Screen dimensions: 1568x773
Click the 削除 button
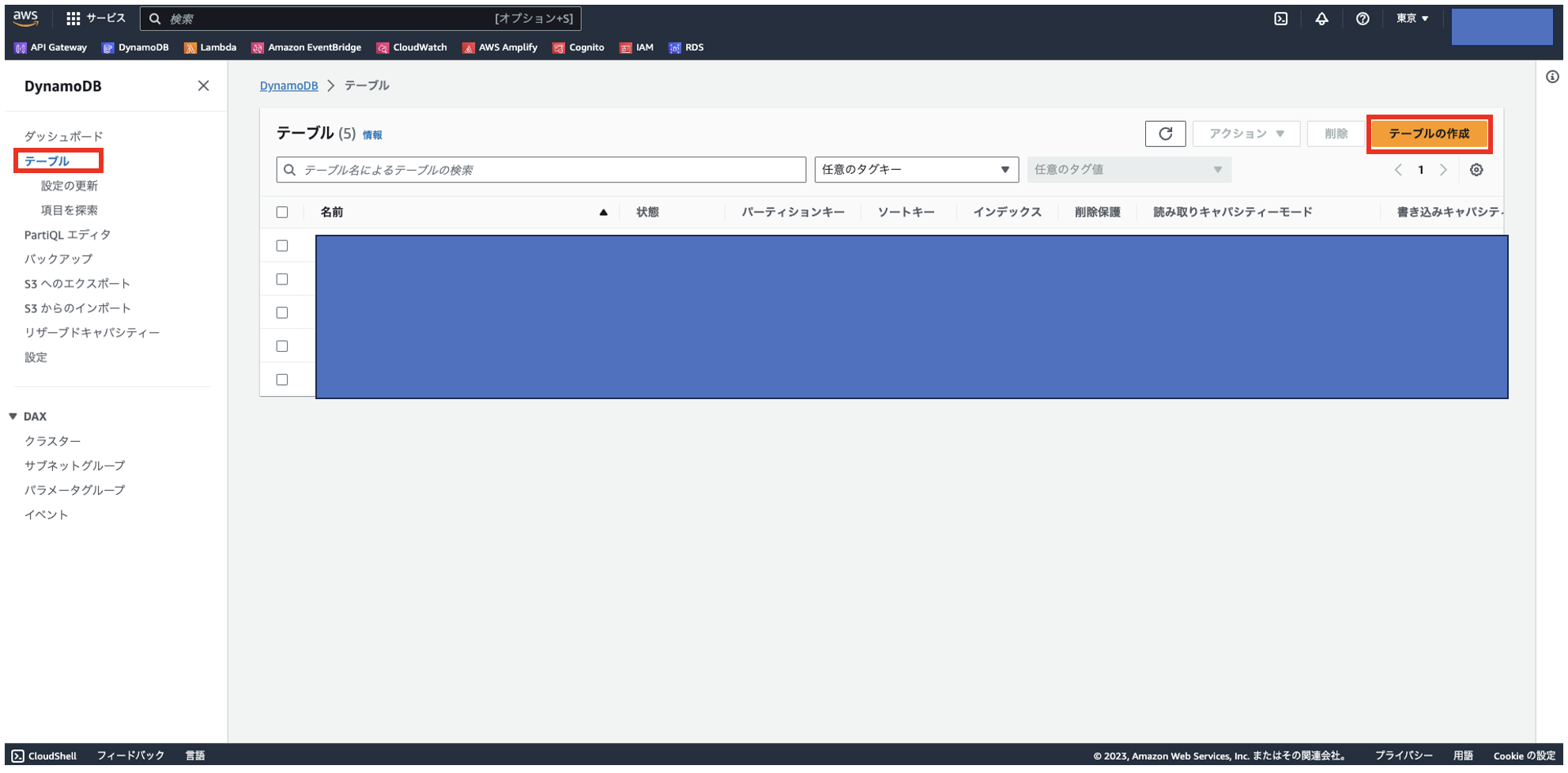point(1336,134)
